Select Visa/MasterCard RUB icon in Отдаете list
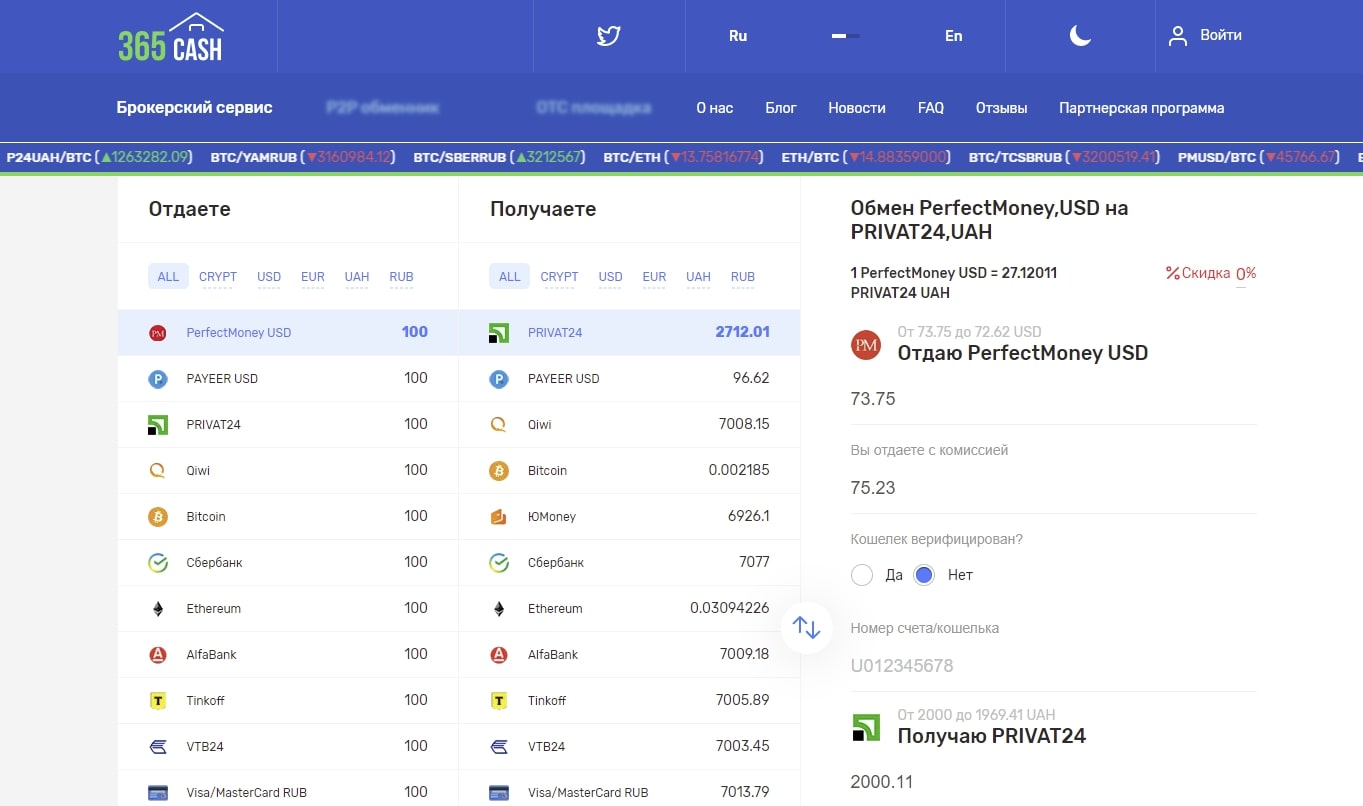 (x=157, y=793)
